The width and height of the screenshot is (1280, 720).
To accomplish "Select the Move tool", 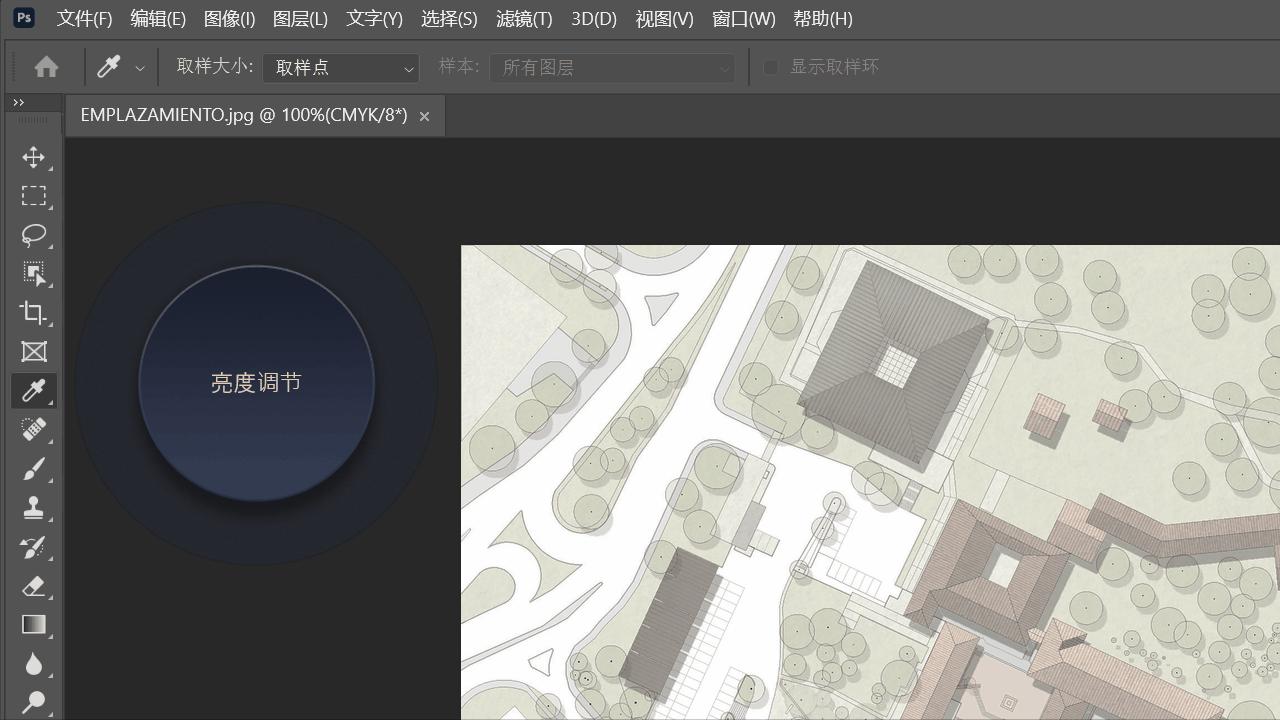I will 33,157.
